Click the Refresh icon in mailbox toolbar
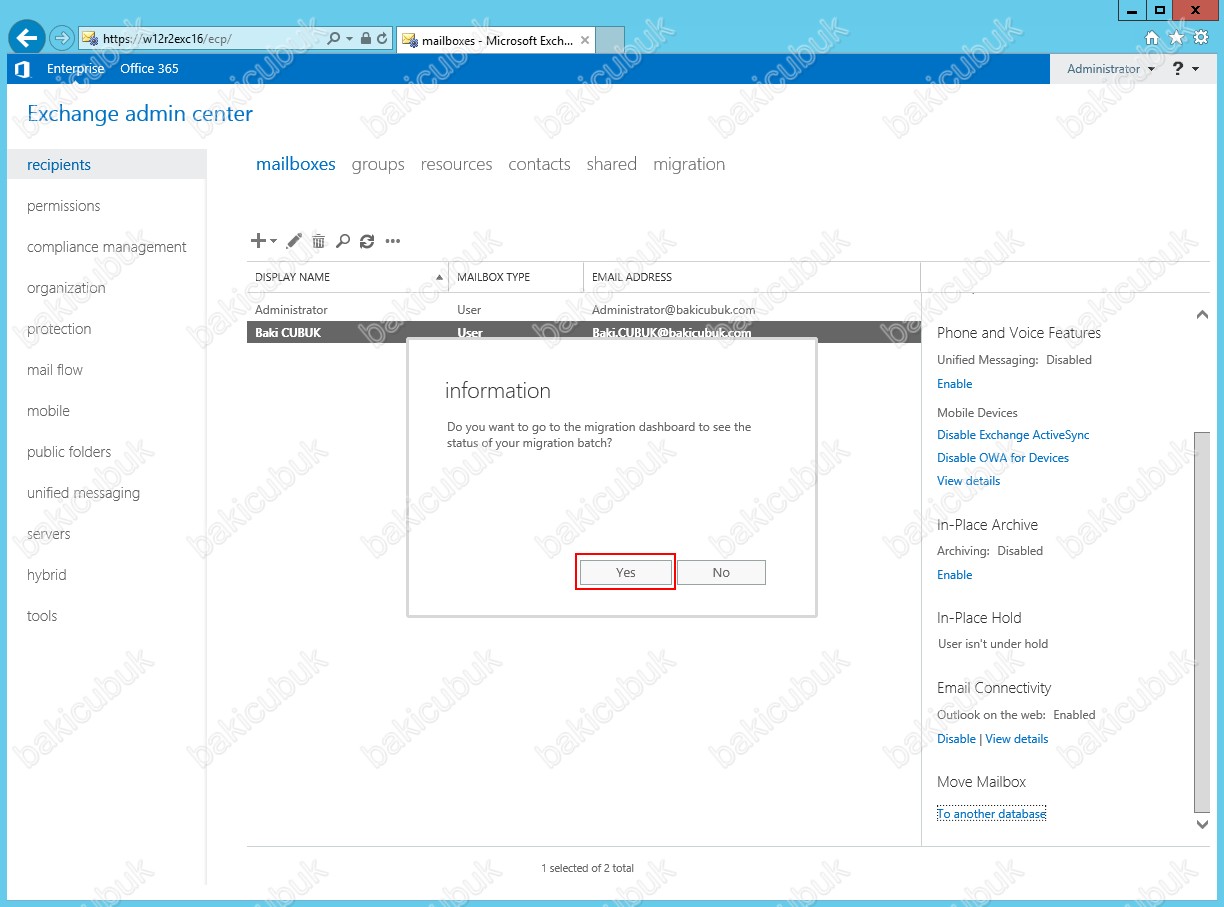1224x907 pixels. point(367,241)
